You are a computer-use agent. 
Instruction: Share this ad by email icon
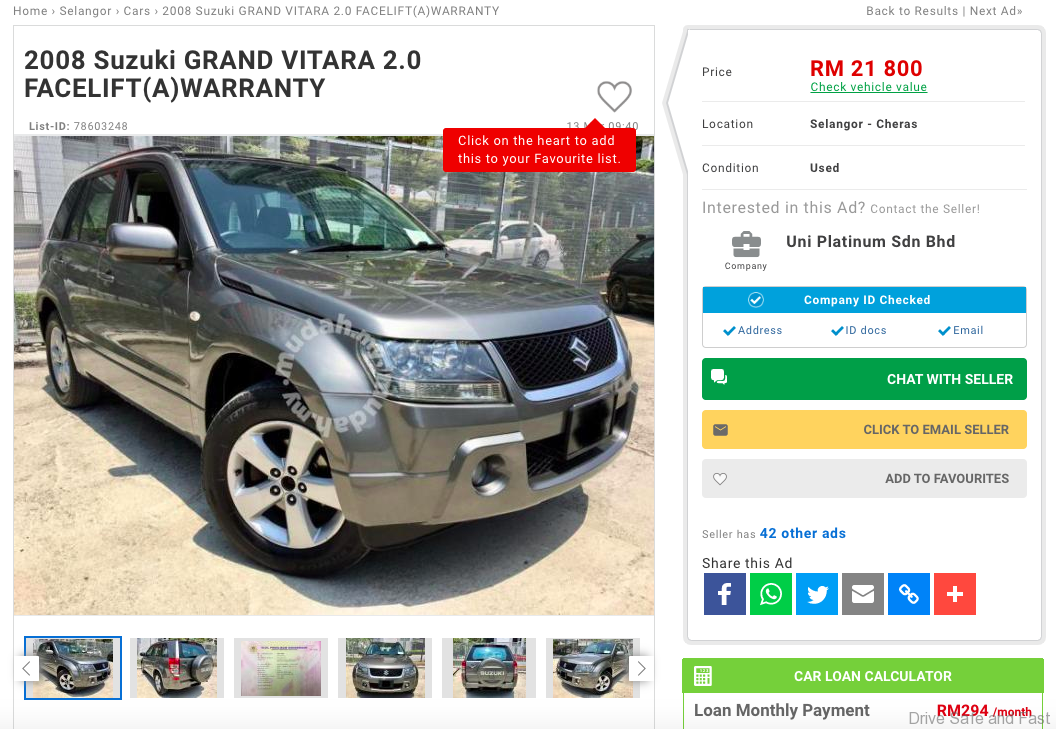point(863,594)
